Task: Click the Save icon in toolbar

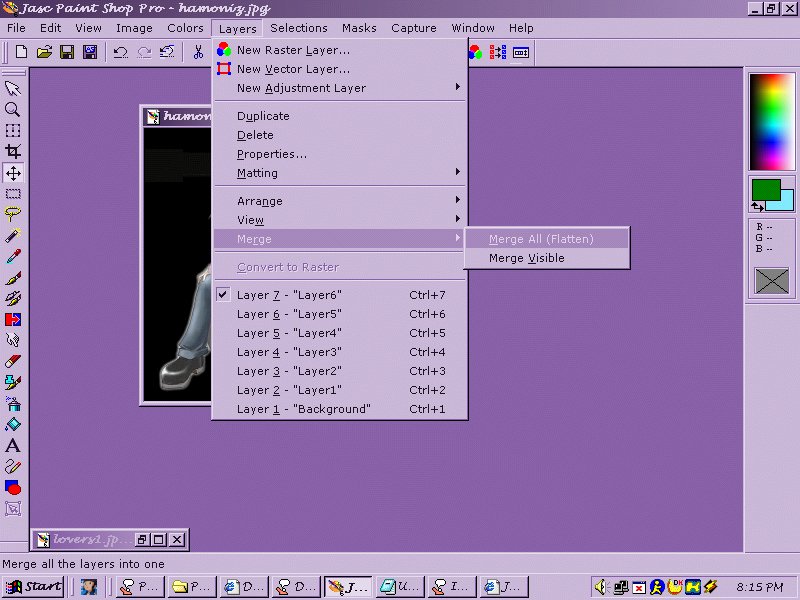Action: click(x=67, y=52)
